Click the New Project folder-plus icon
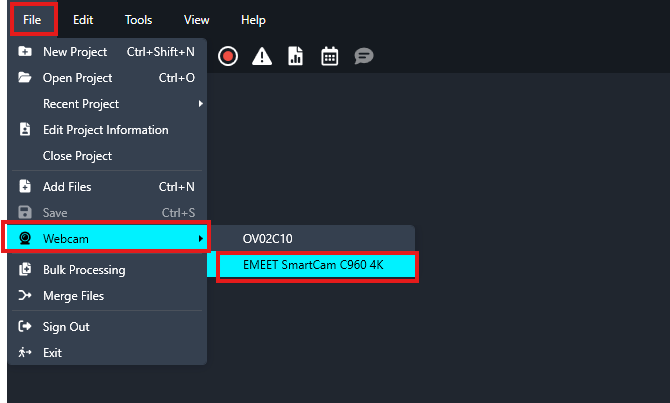The height and width of the screenshot is (403, 670). [x=25, y=52]
